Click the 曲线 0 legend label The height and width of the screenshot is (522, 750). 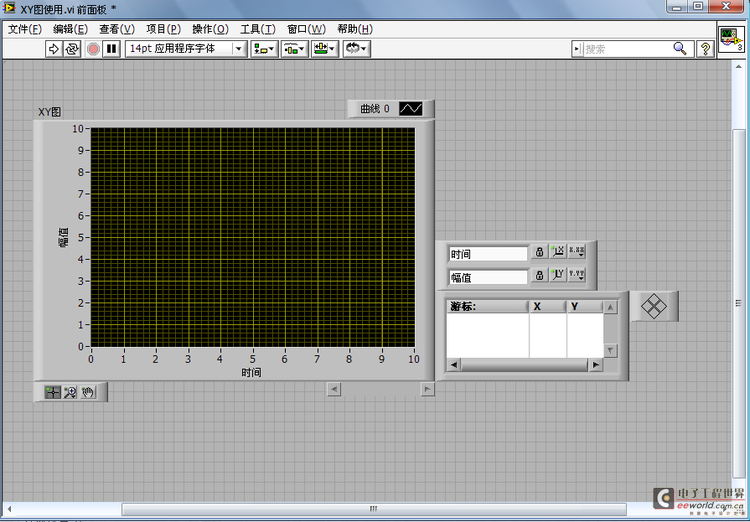(x=375, y=109)
